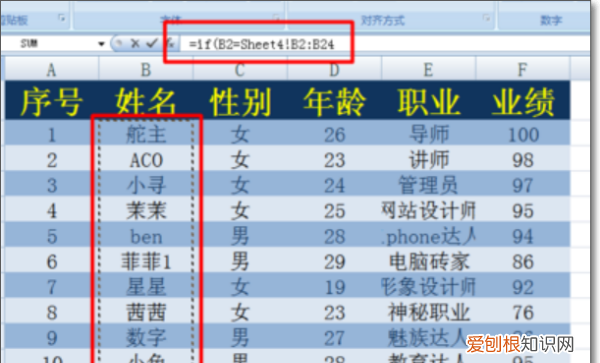Click age cell 26
Screen dimensions: 600x363
(x=334, y=134)
